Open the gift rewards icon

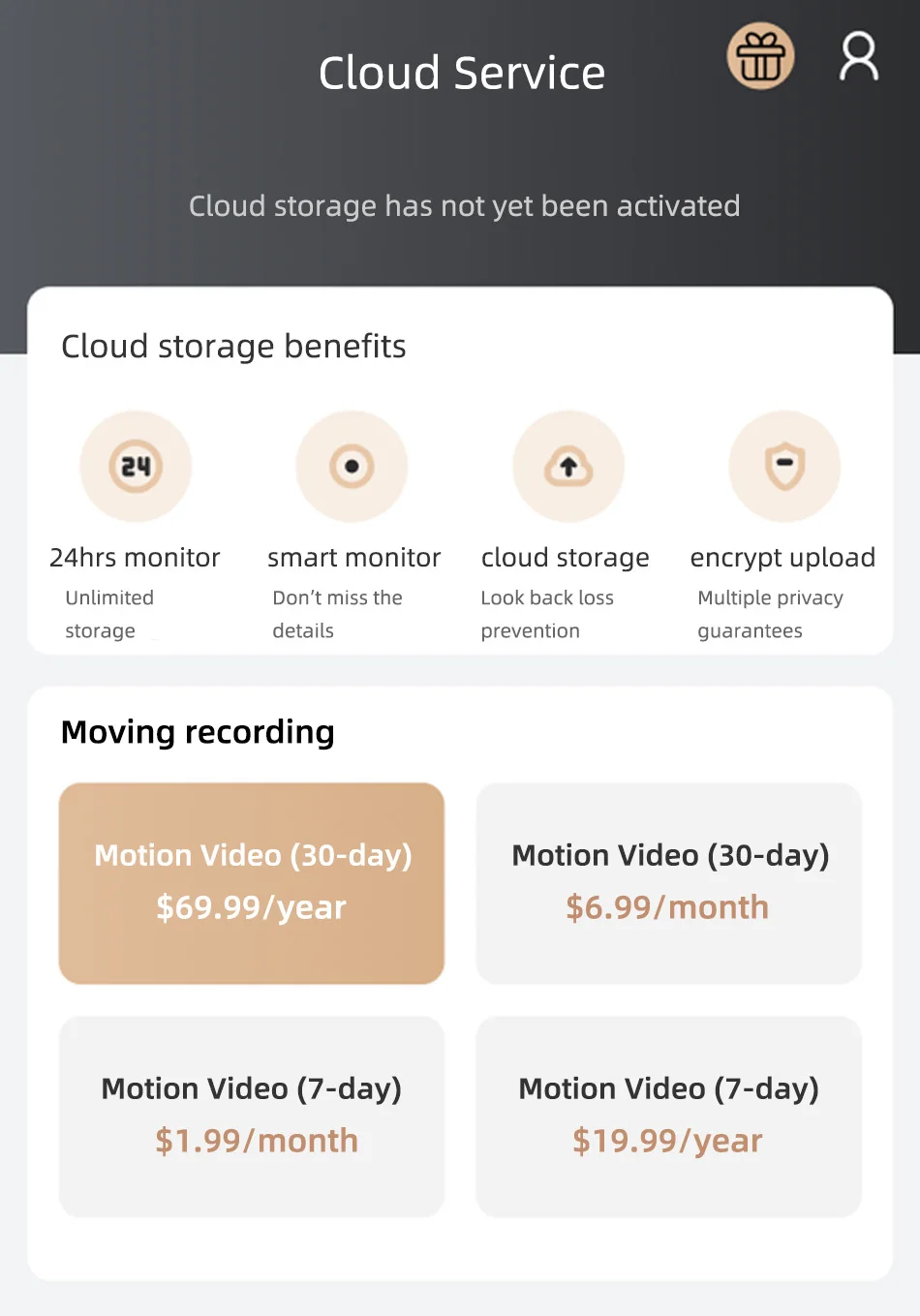(760, 57)
